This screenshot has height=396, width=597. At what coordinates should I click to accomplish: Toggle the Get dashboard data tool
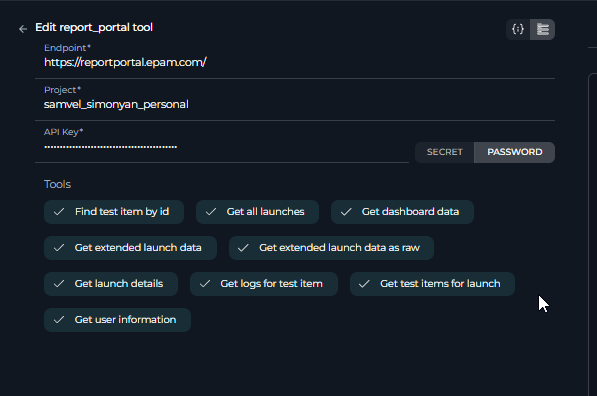(x=402, y=212)
